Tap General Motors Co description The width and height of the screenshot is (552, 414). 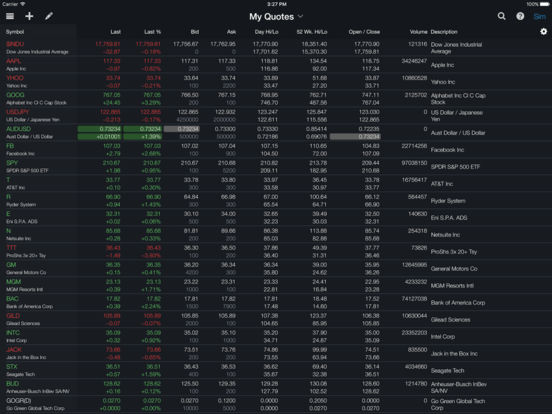[x=454, y=269]
